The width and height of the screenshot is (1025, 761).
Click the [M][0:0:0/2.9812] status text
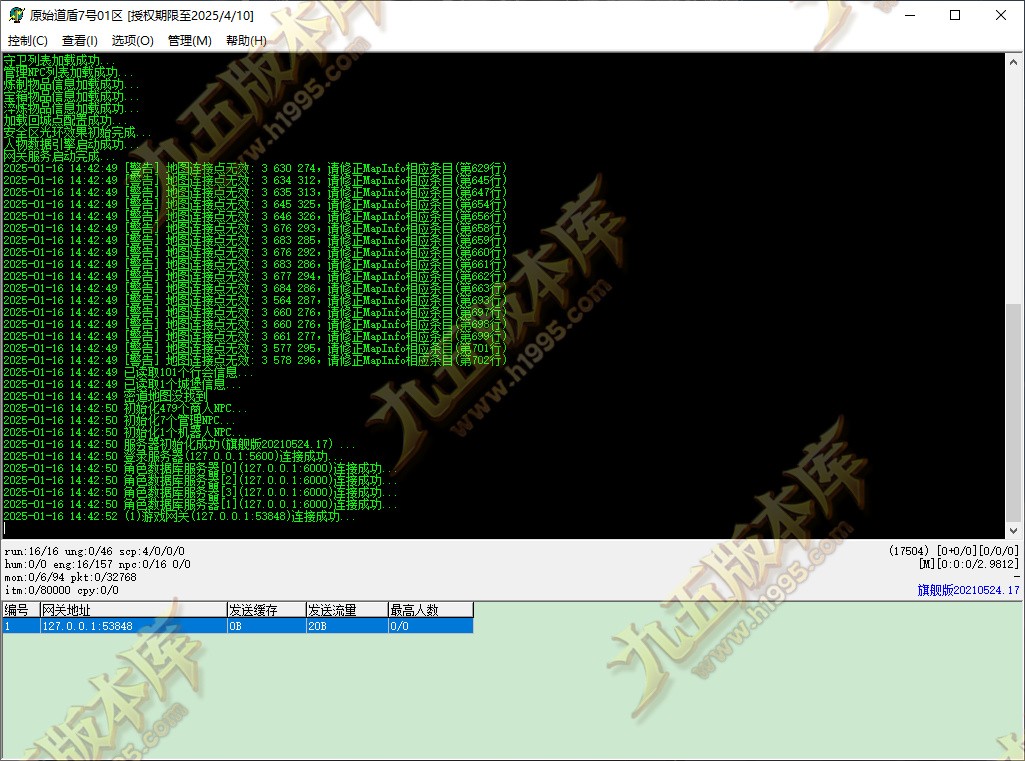click(969, 564)
